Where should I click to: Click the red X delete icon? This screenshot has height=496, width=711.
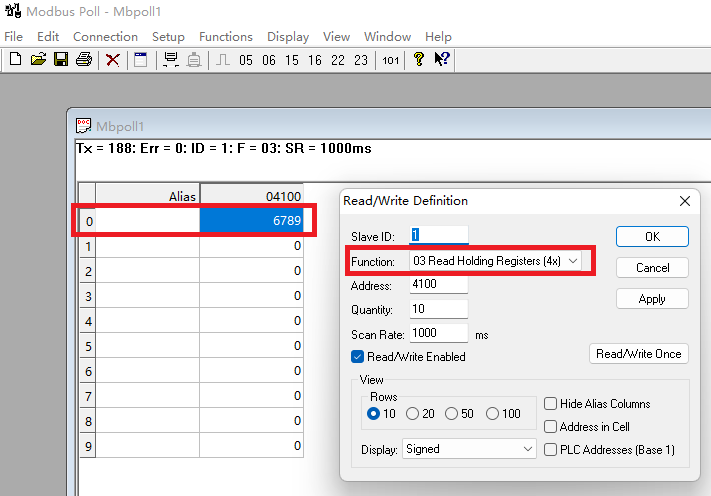click(112, 60)
